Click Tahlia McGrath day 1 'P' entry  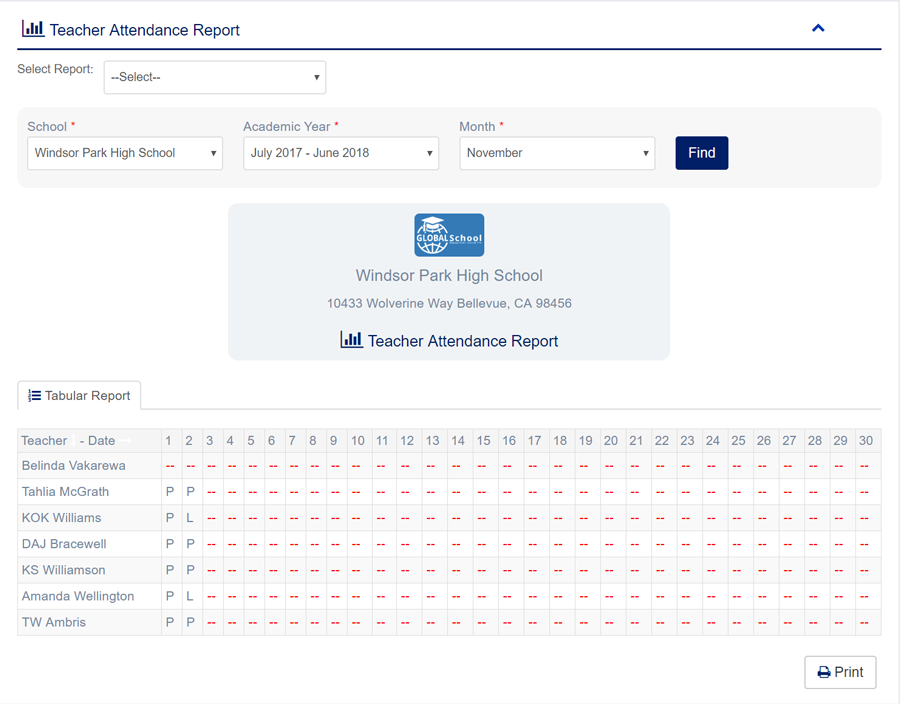pyautogui.click(x=170, y=492)
